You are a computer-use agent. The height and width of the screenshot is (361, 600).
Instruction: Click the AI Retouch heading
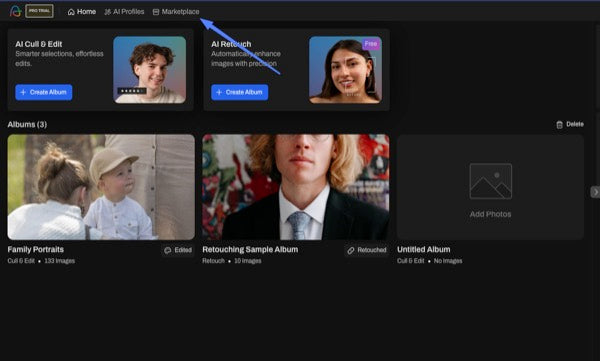tap(231, 44)
